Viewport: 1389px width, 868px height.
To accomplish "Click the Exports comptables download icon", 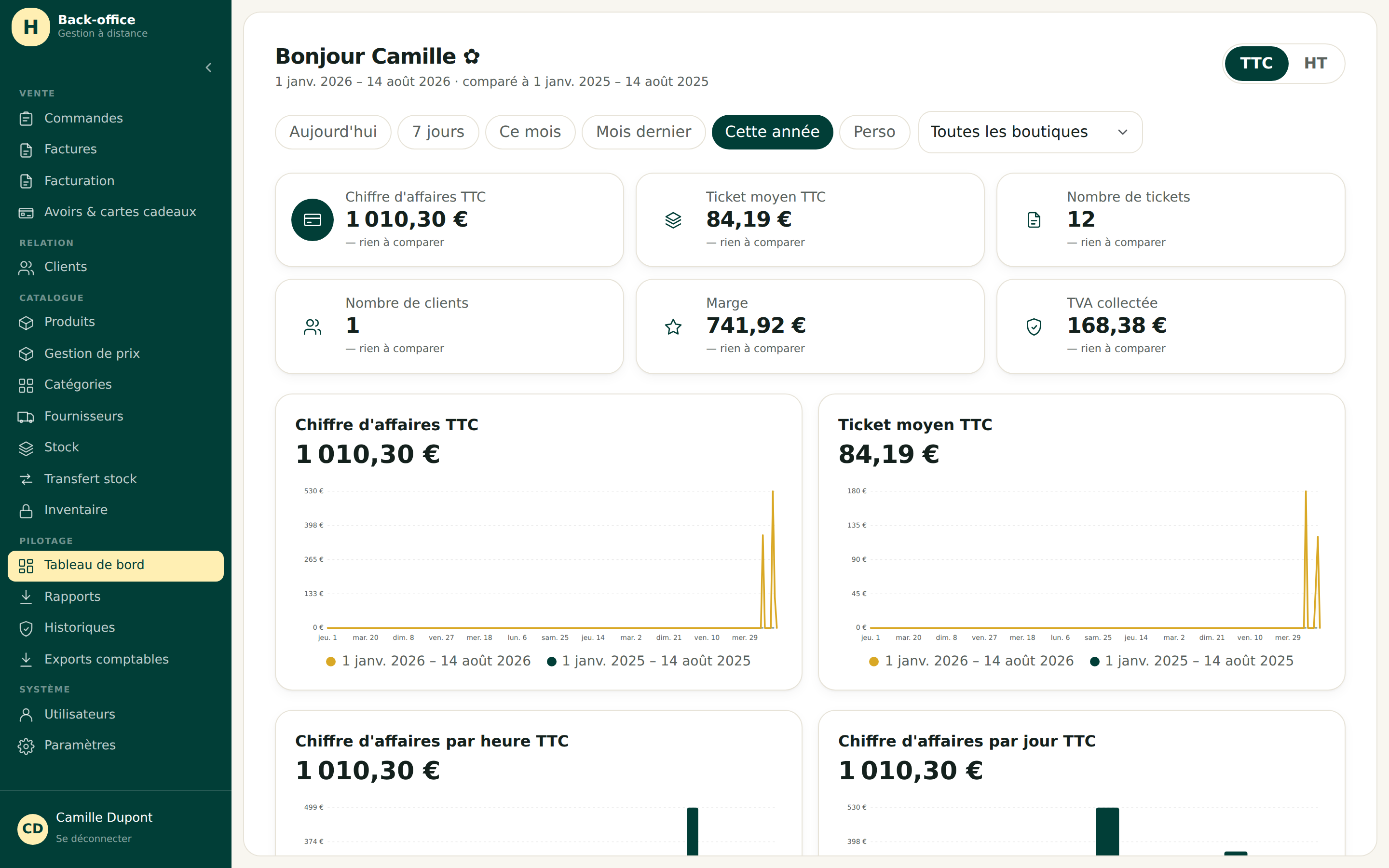I will 26,660.
